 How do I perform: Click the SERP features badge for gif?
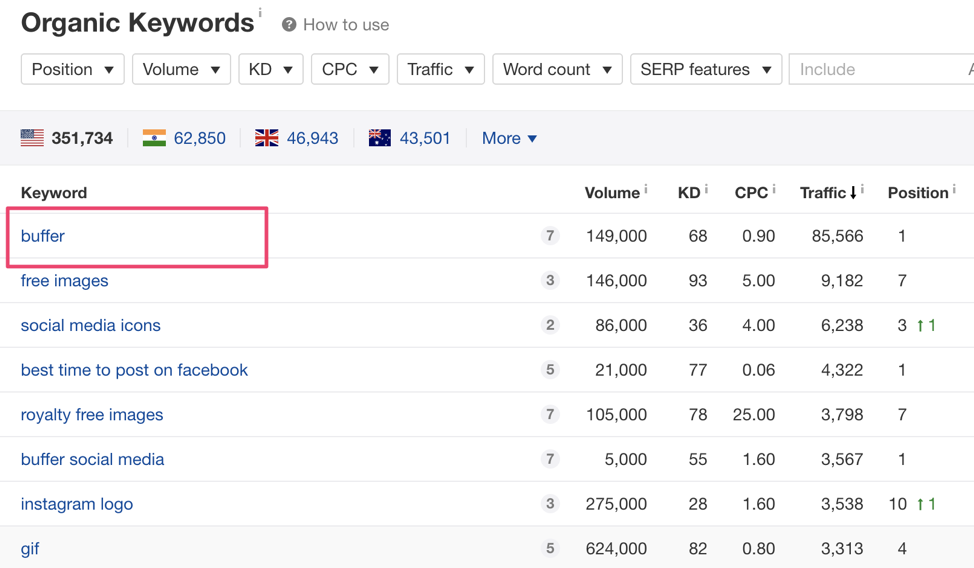click(x=550, y=549)
